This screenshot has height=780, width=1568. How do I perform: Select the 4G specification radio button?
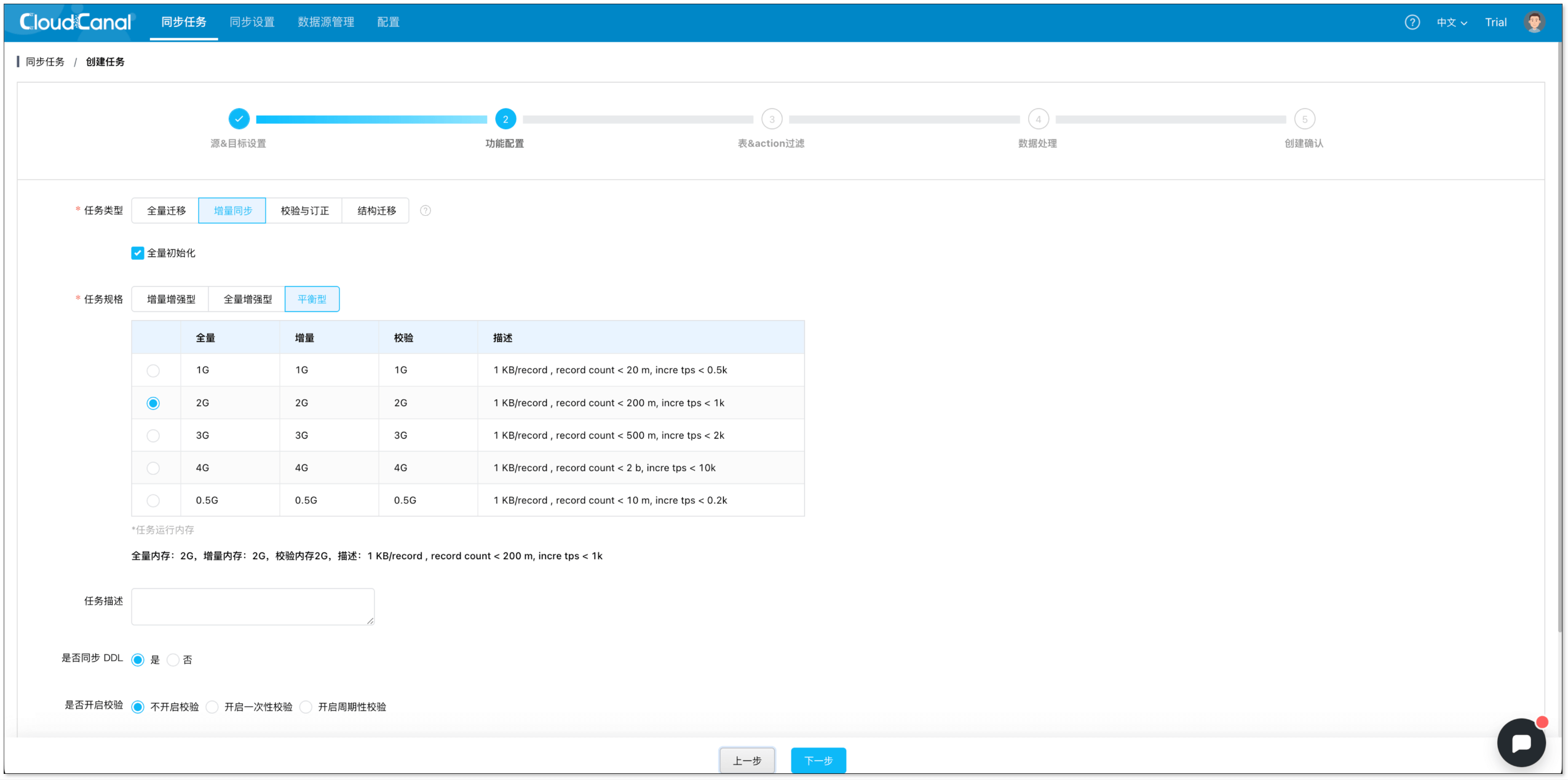153,468
